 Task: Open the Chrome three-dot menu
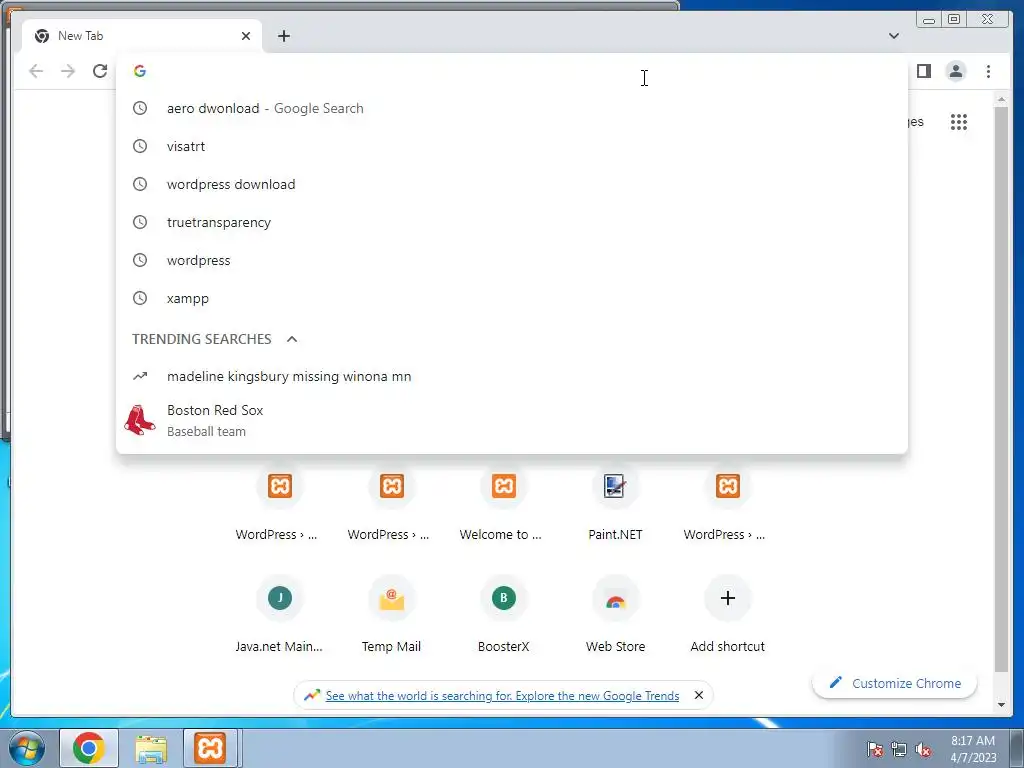pos(988,71)
